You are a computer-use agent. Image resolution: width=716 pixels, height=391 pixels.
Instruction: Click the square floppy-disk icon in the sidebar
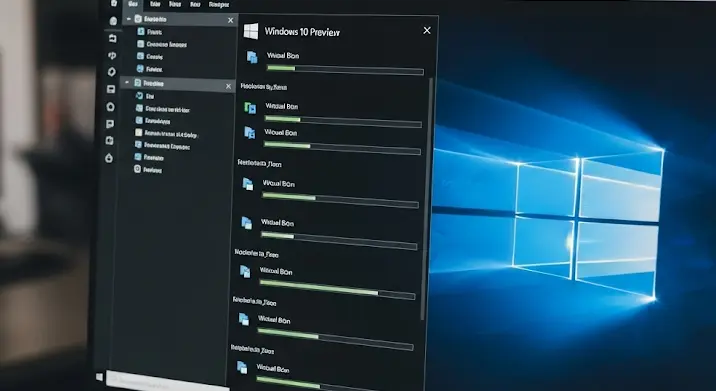coord(111,89)
